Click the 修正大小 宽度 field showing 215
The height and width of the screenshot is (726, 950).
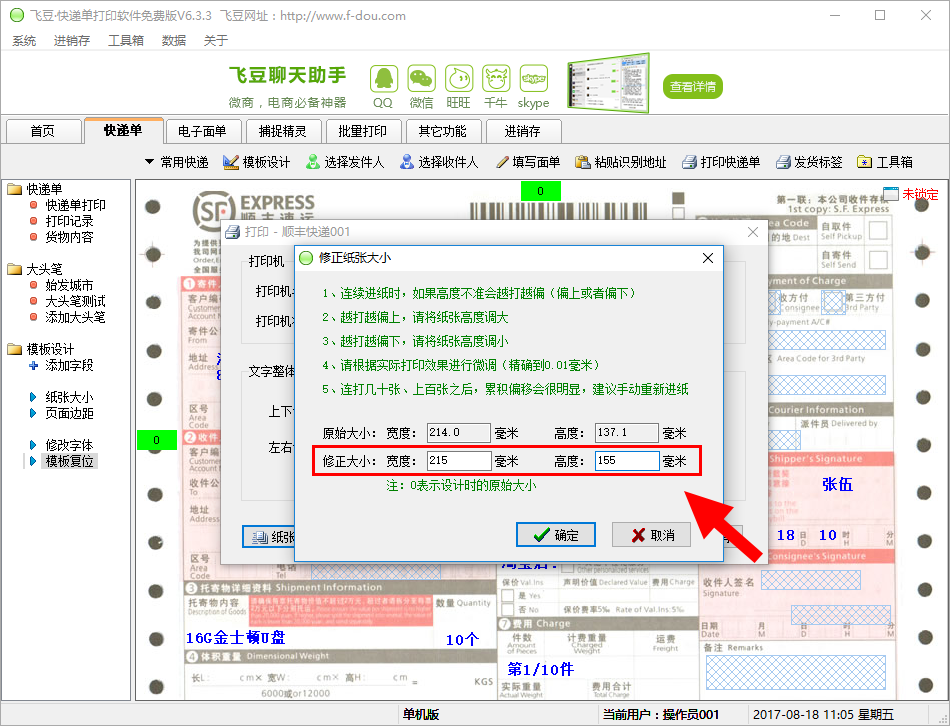[459, 461]
